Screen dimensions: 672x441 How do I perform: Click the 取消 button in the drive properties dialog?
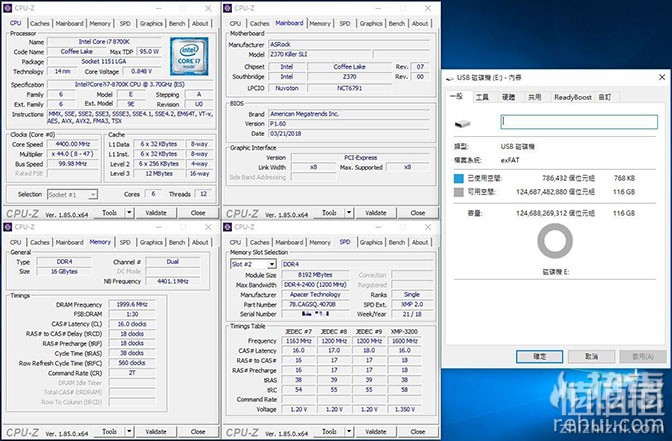591,357
